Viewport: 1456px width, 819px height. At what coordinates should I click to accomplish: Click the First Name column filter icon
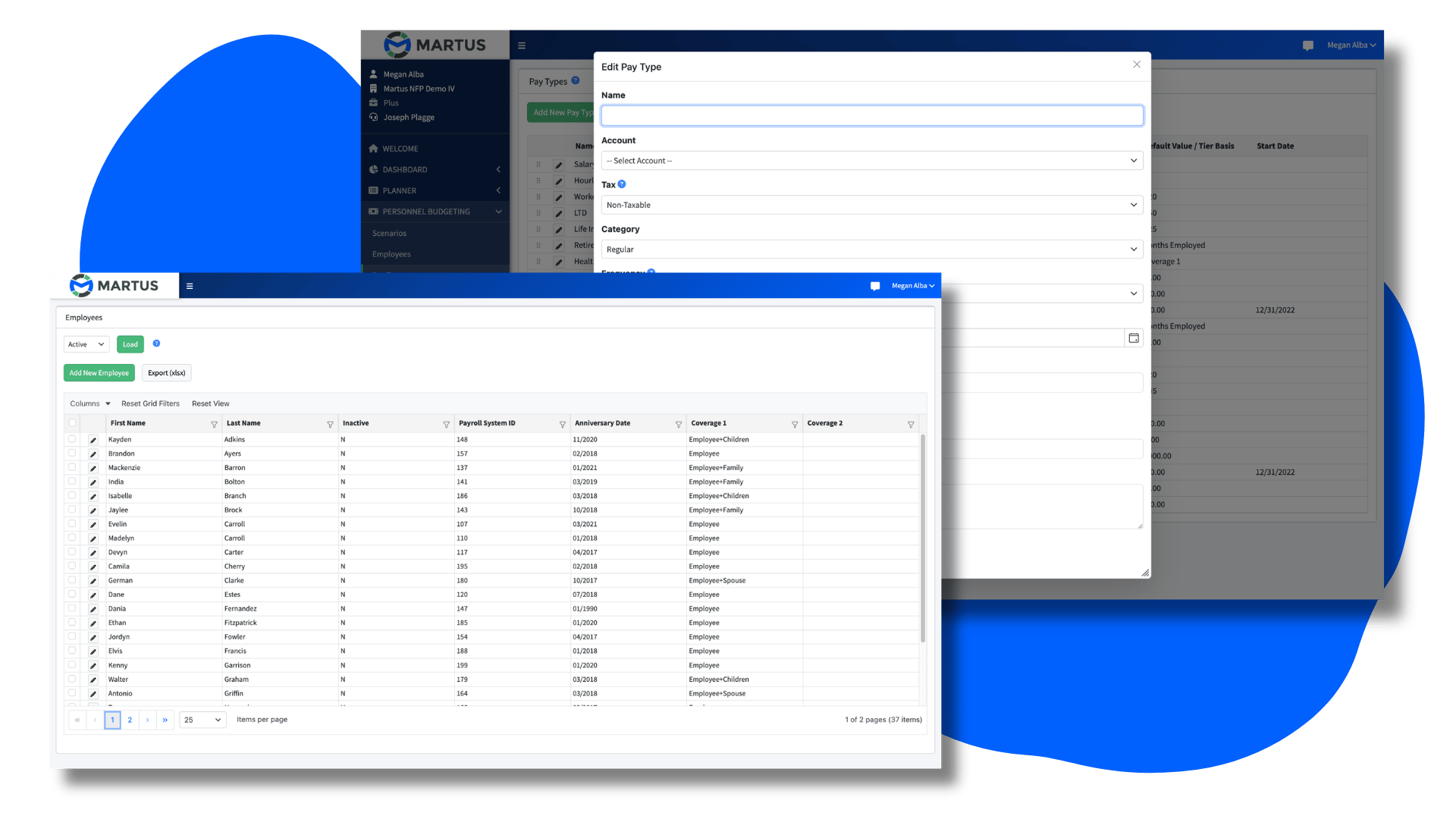tap(214, 425)
